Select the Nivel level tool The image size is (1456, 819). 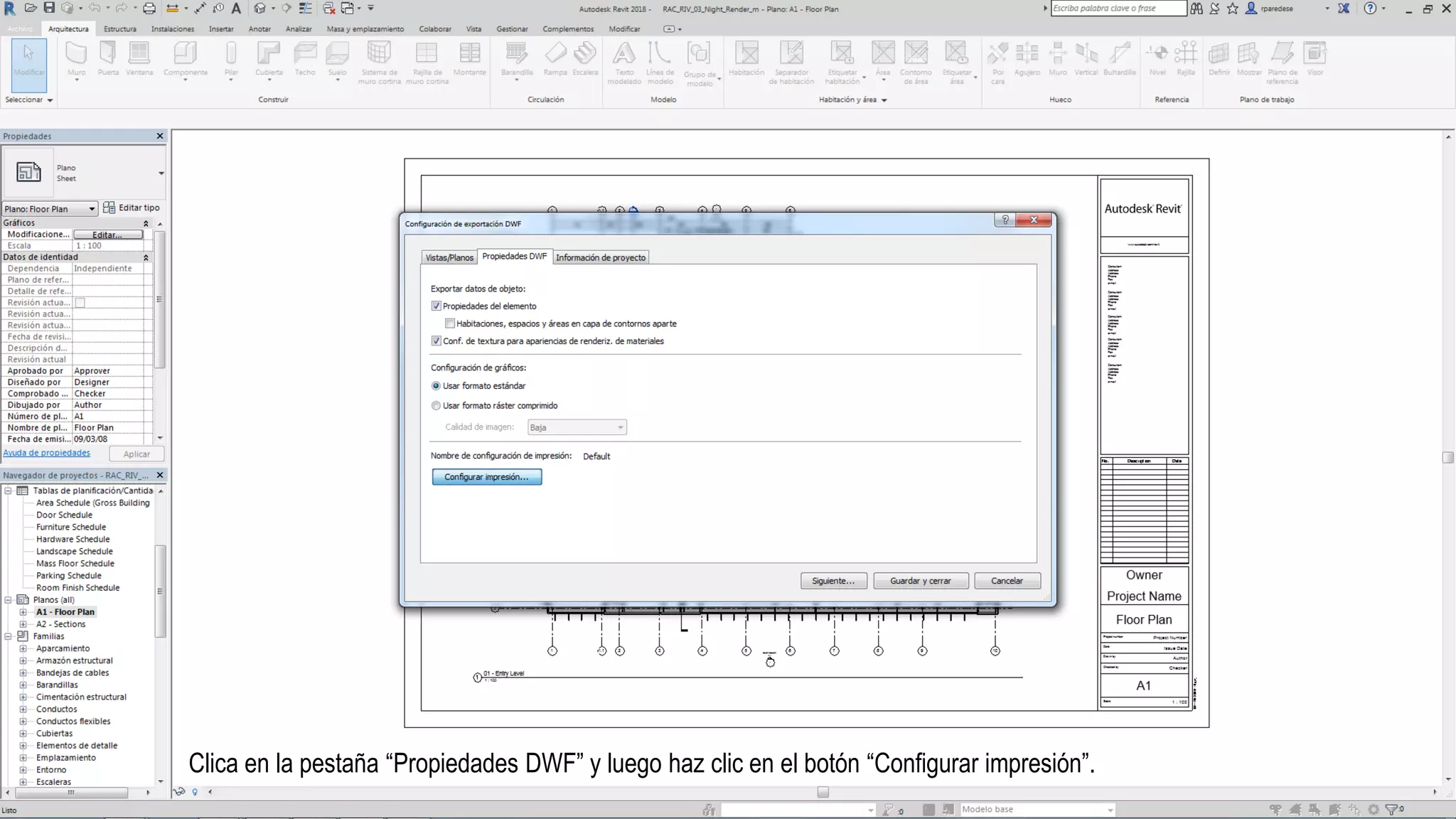[1157, 59]
